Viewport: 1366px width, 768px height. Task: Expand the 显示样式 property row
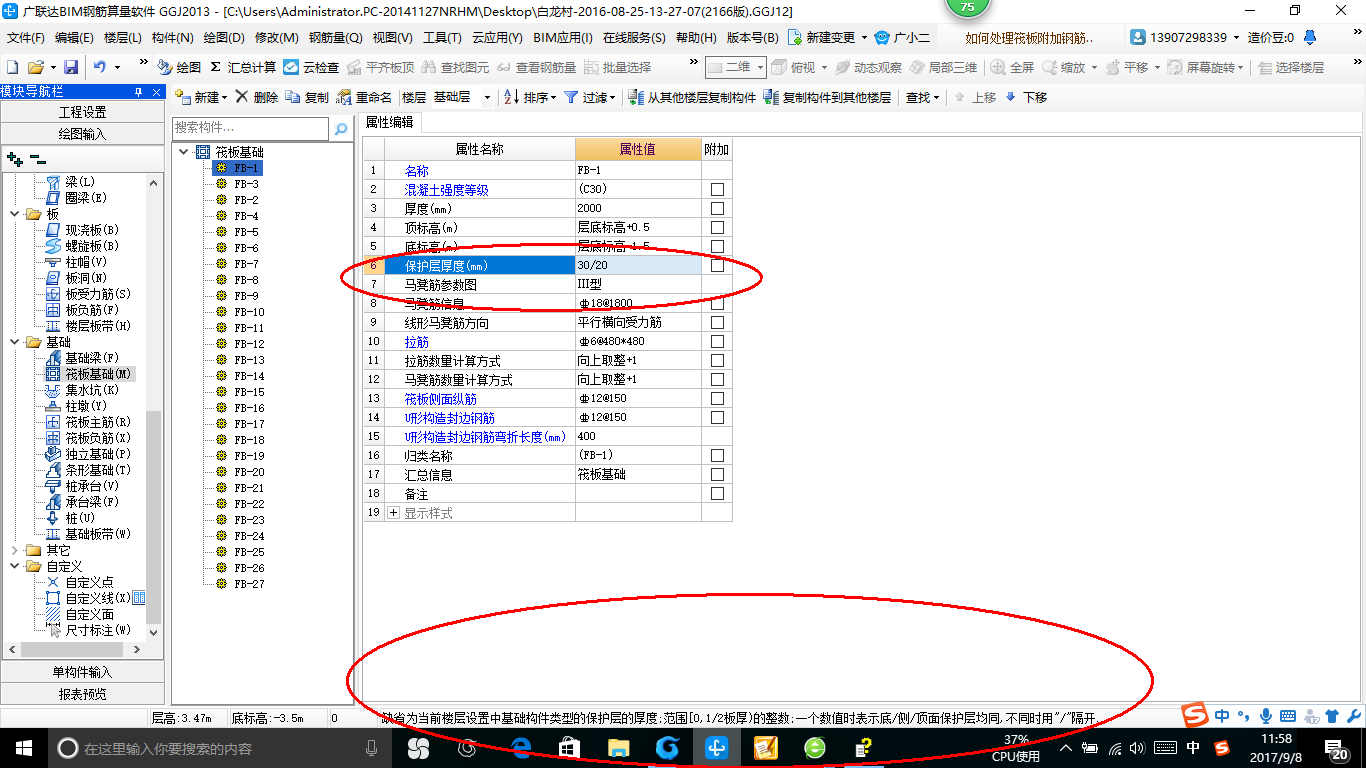pyautogui.click(x=393, y=512)
